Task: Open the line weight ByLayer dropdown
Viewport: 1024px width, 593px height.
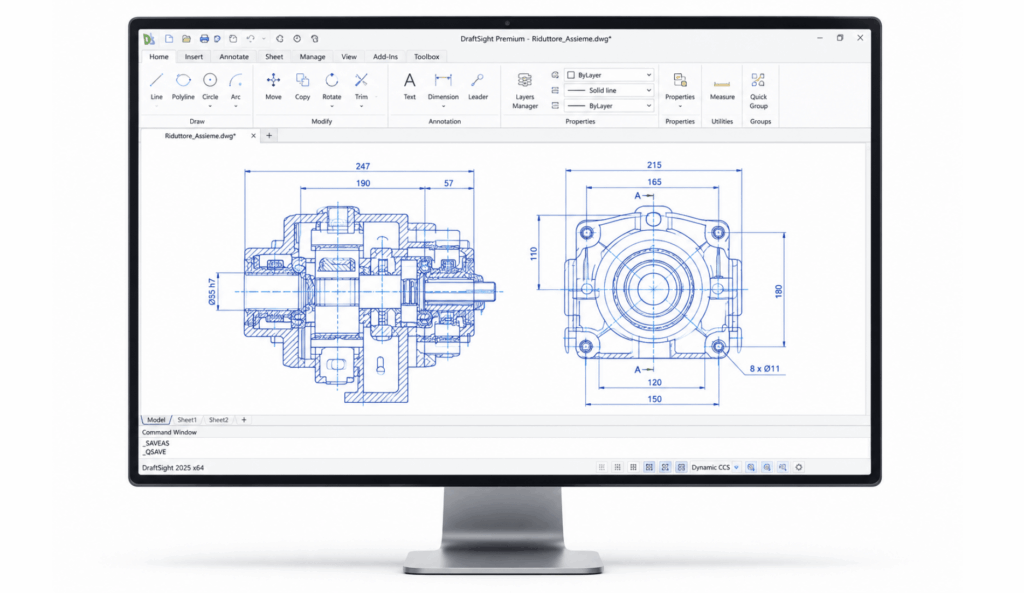Action: (609, 105)
